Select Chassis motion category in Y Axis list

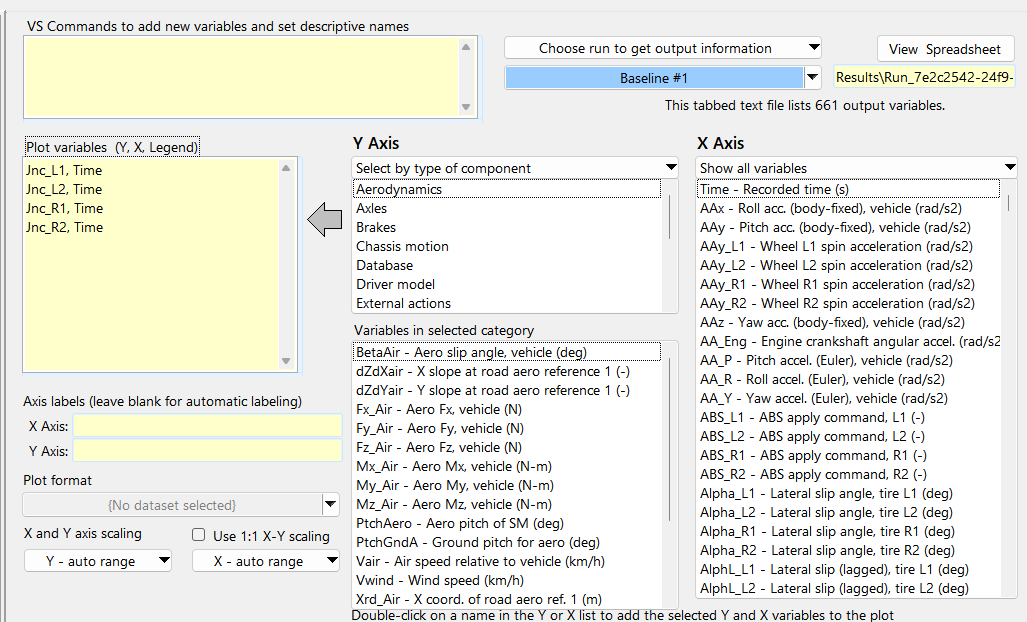402,246
